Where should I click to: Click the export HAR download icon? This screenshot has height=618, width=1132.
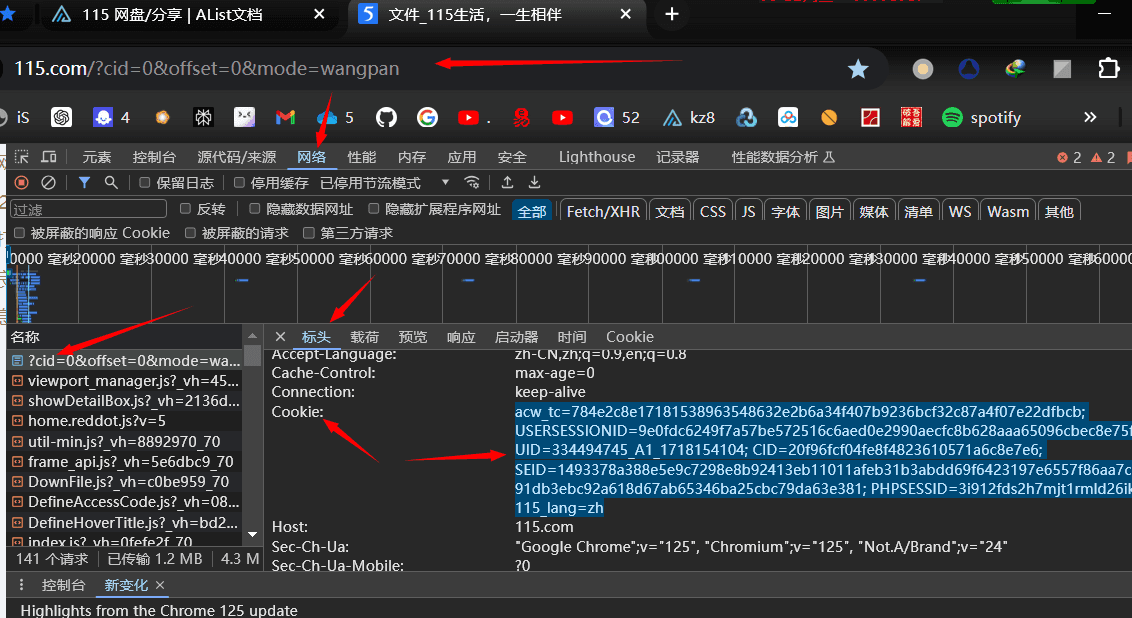click(534, 183)
